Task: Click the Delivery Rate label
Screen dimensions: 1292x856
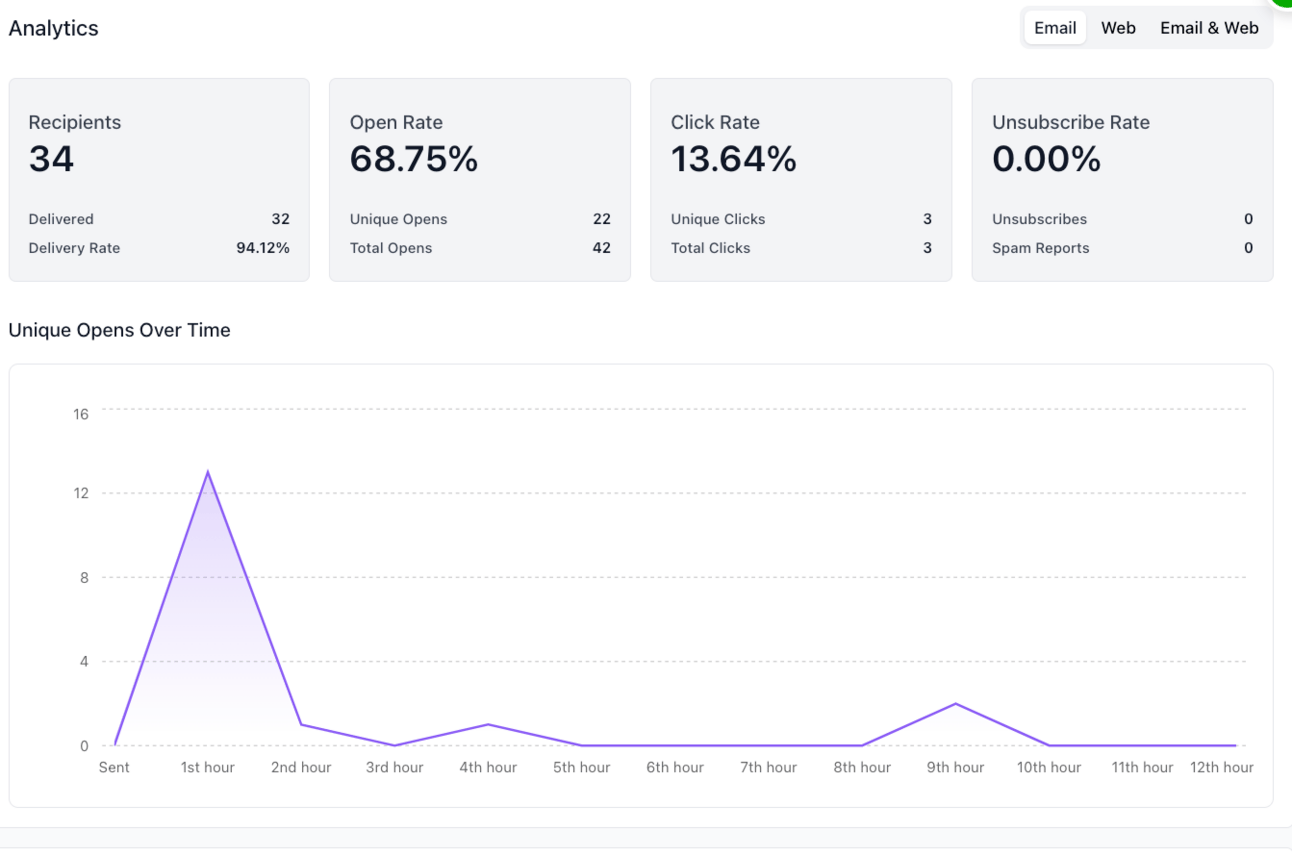Action: point(74,248)
